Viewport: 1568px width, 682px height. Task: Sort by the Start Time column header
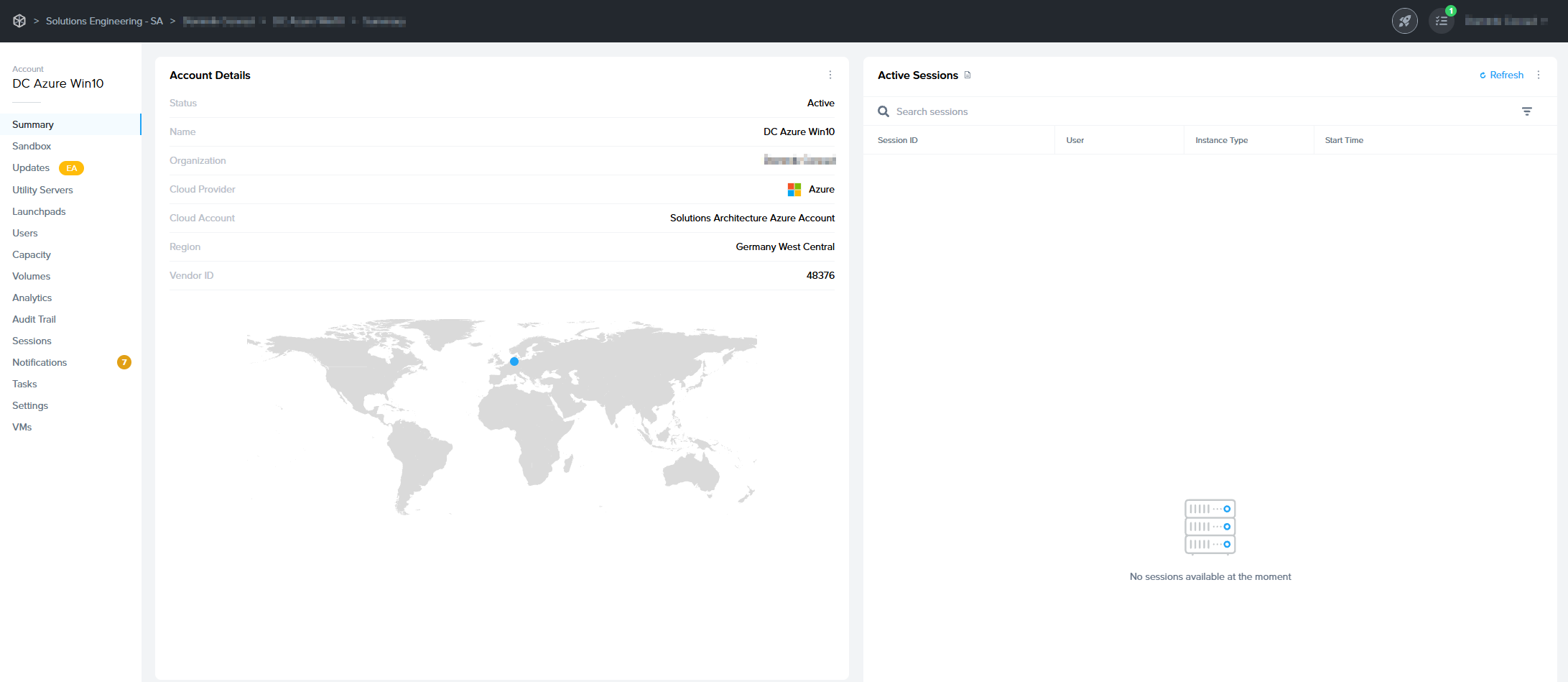tap(1344, 140)
